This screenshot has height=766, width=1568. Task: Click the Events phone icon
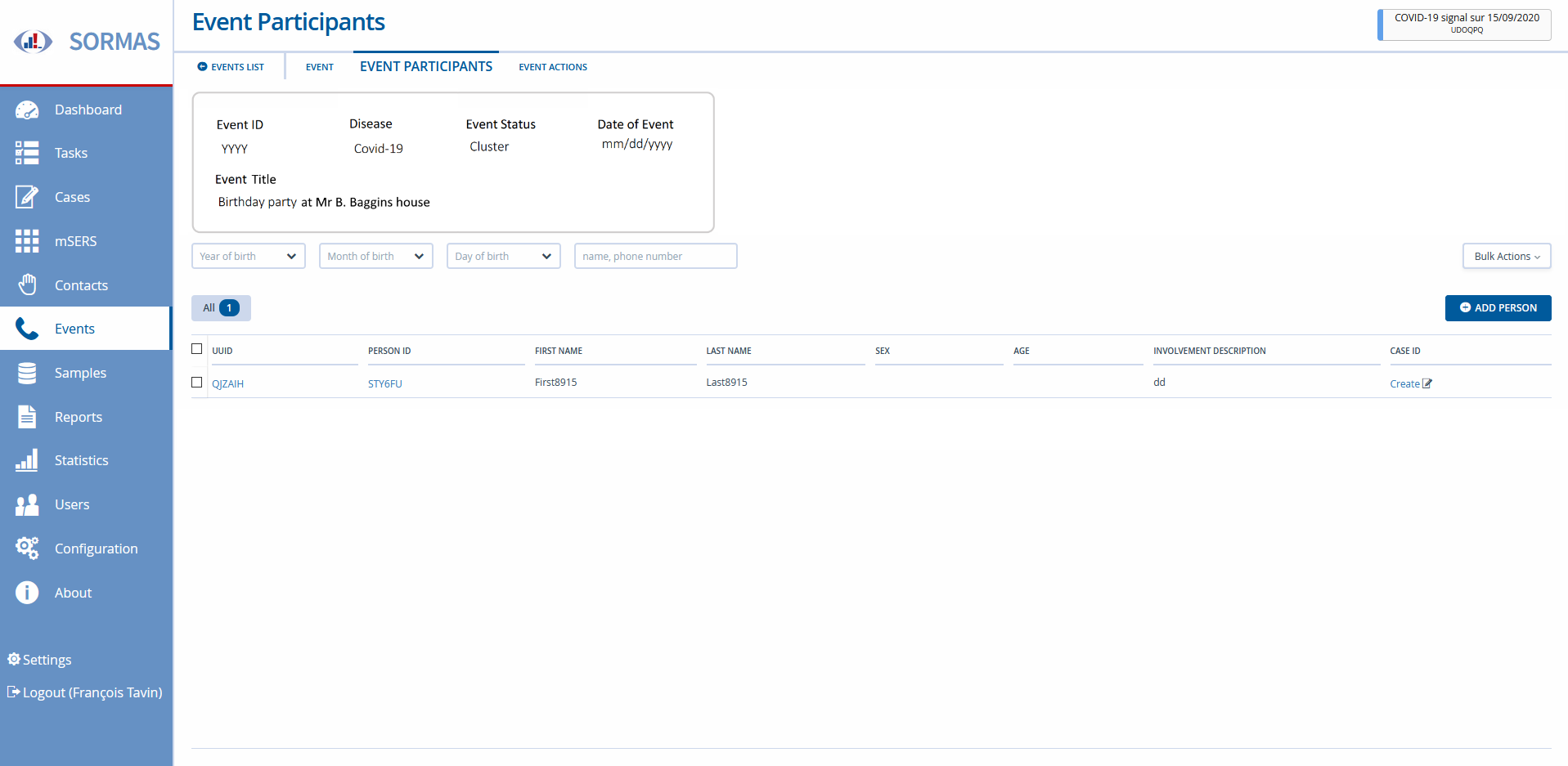[27, 329]
